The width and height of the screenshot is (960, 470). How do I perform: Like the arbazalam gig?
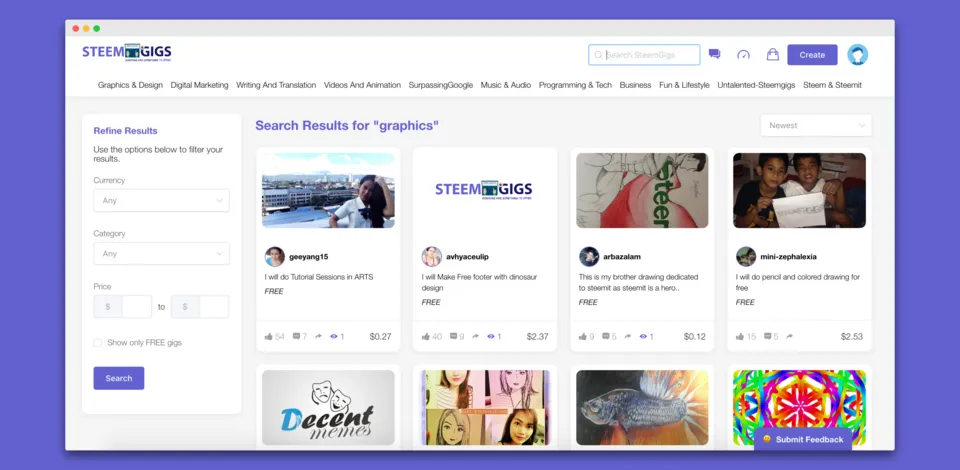coord(583,337)
